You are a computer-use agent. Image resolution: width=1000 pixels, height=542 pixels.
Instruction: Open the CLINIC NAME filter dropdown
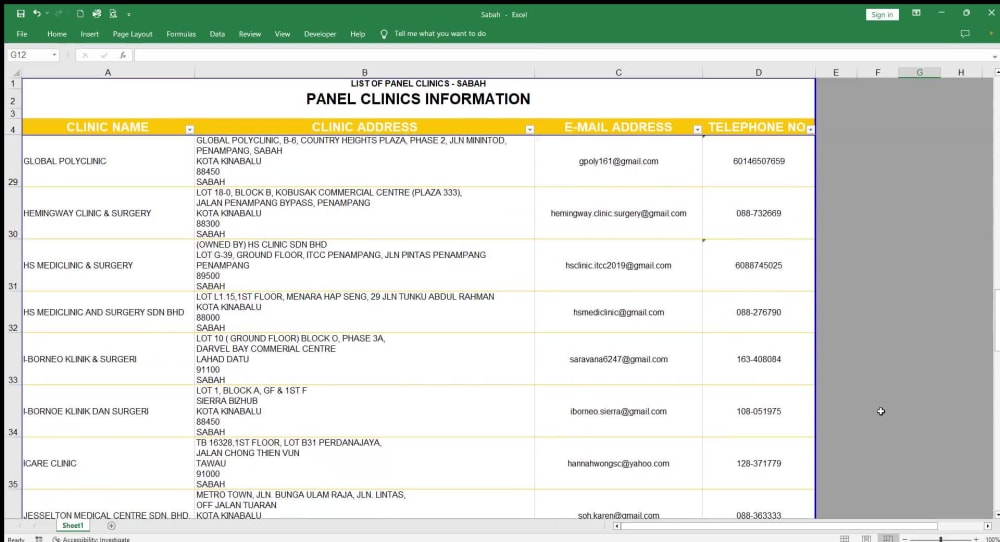(x=189, y=129)
